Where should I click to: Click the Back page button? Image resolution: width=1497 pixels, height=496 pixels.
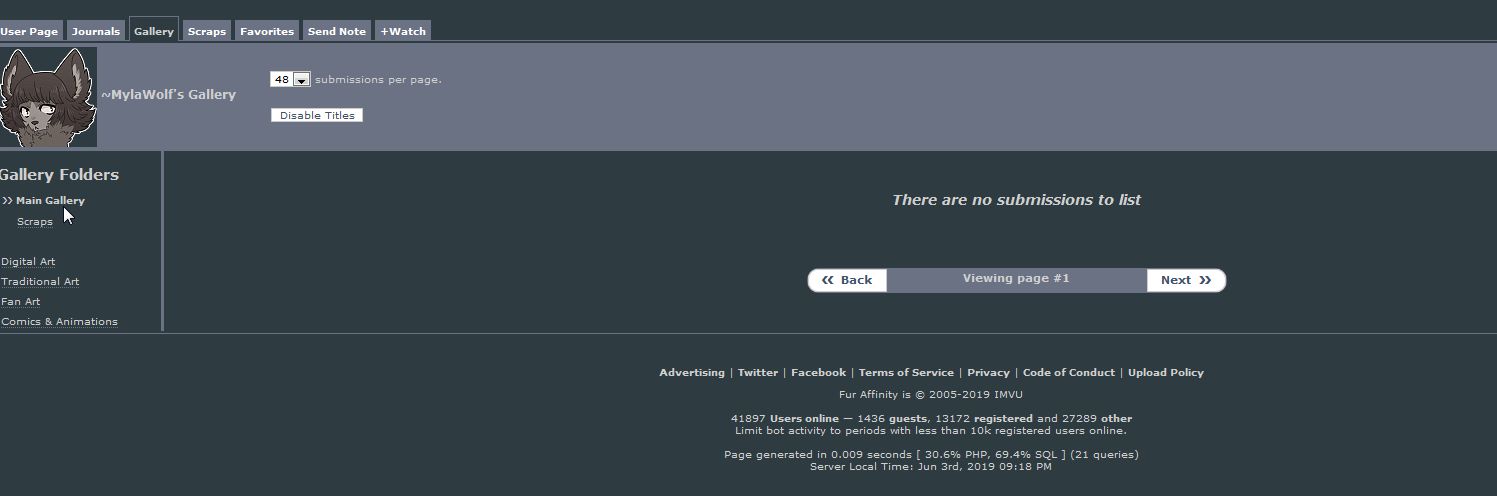coord(847,280)
